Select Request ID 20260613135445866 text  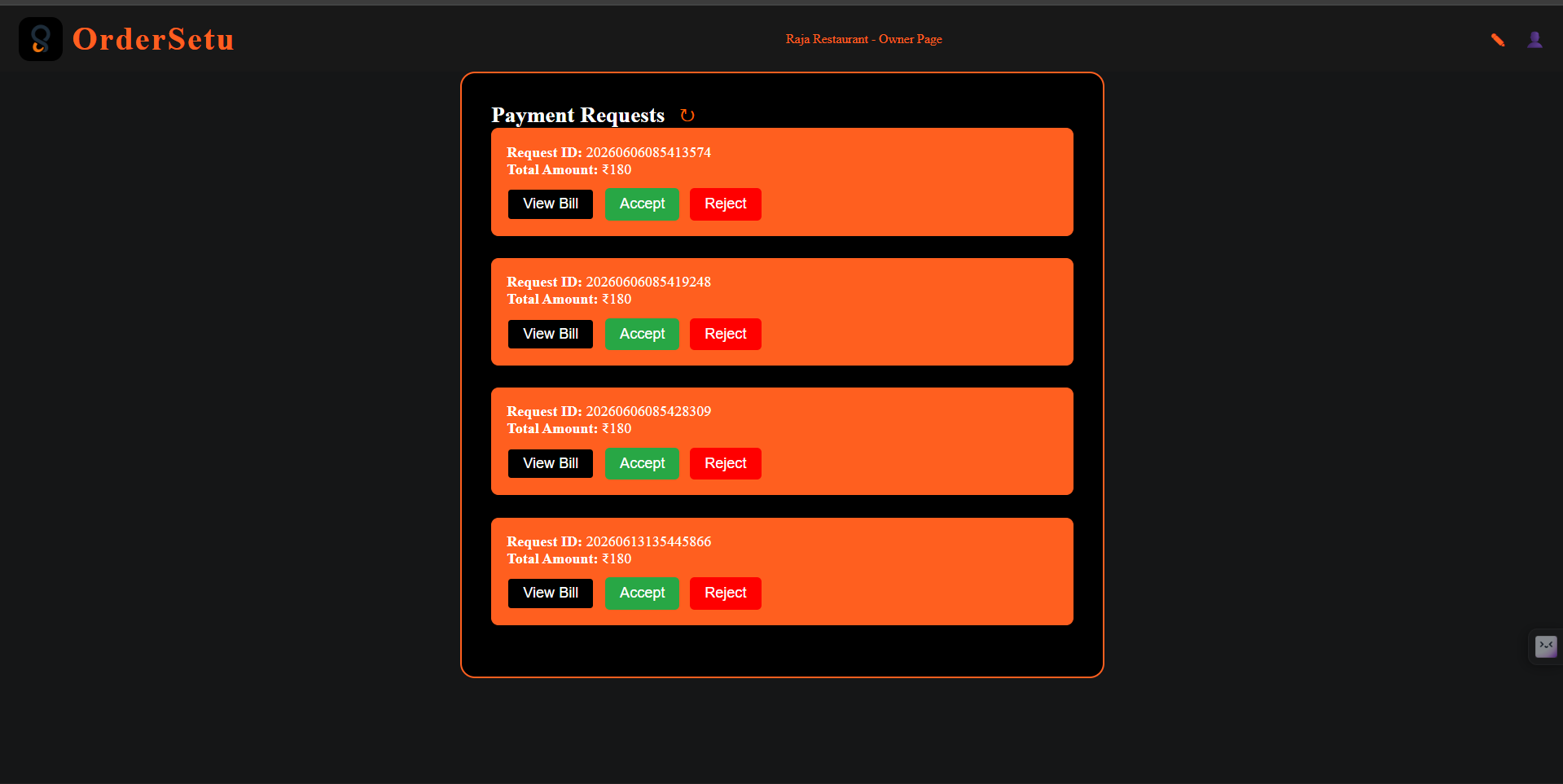pyautogui.click(x=608, y=541)
